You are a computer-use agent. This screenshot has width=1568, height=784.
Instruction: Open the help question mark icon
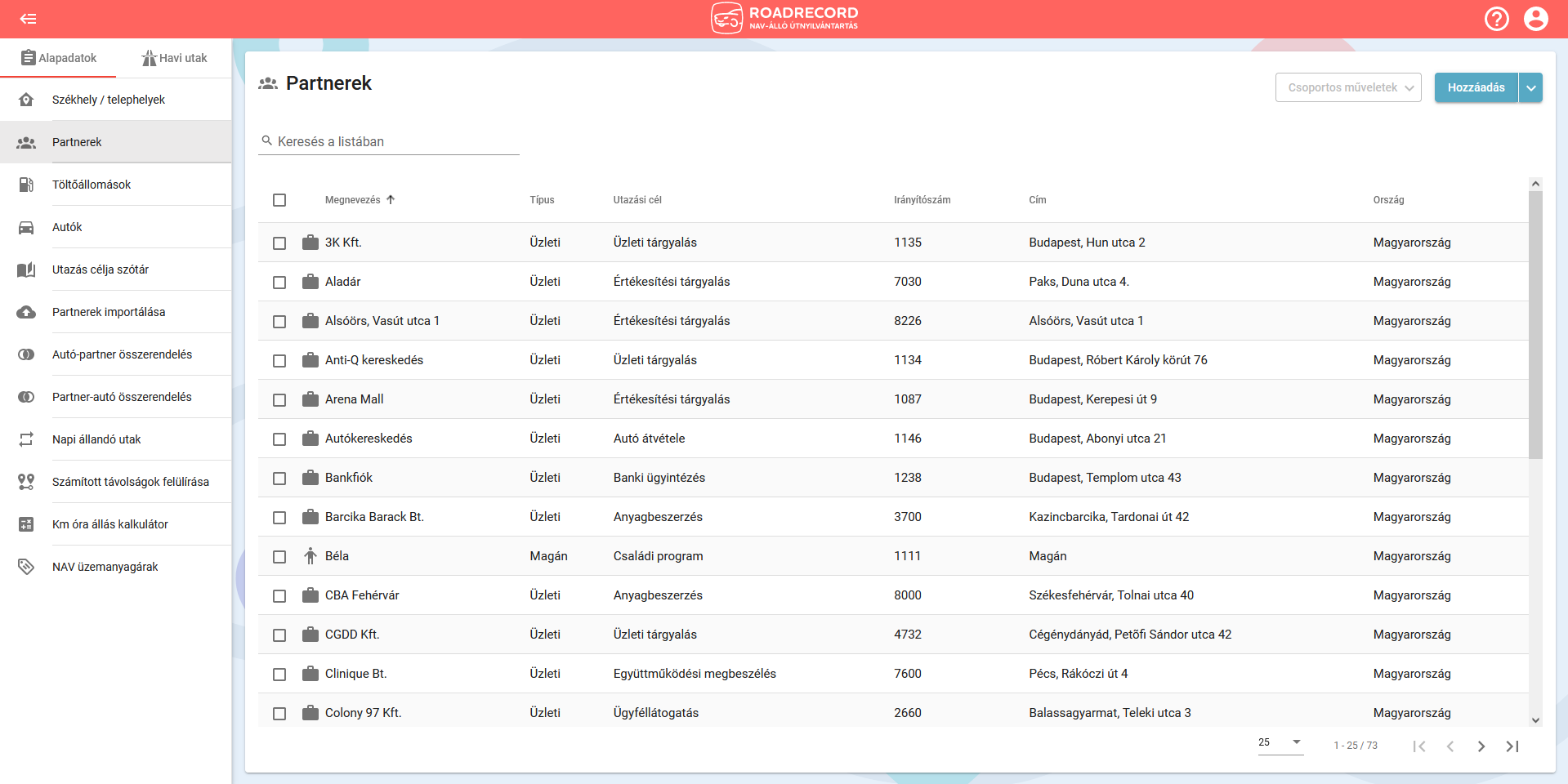1497,19
